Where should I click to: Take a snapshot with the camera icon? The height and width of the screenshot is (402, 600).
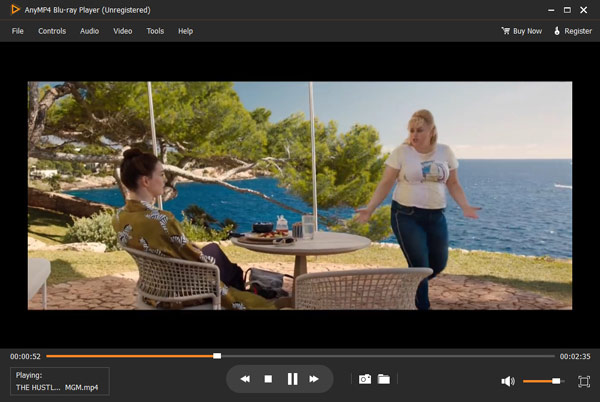365,379
